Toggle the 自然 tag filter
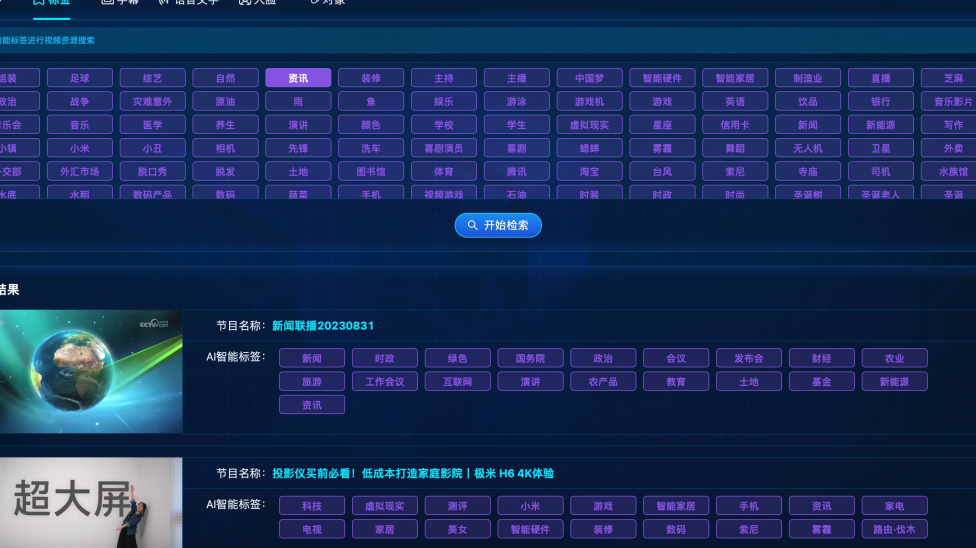Viewport: 976px width, 548px height. pyautogui.click(x=225, y=78)
